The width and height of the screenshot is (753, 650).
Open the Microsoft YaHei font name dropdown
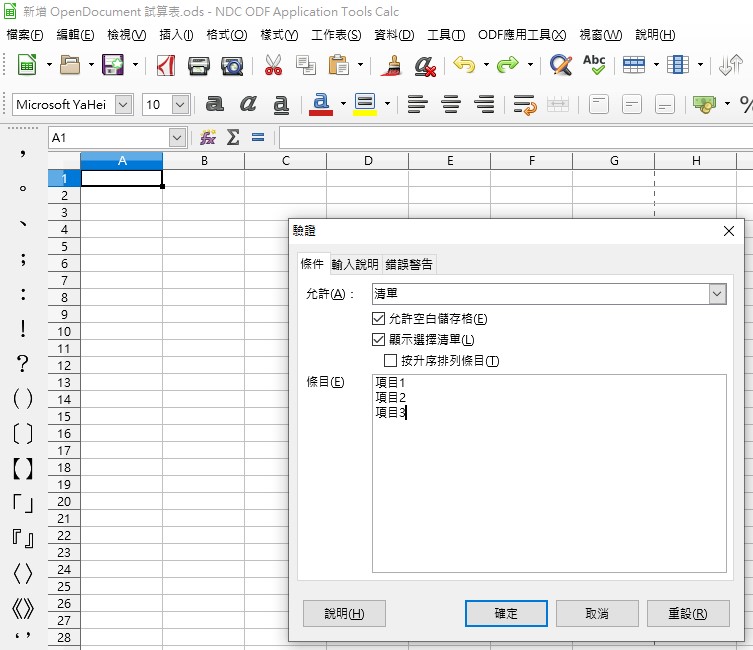click(123, 104)
